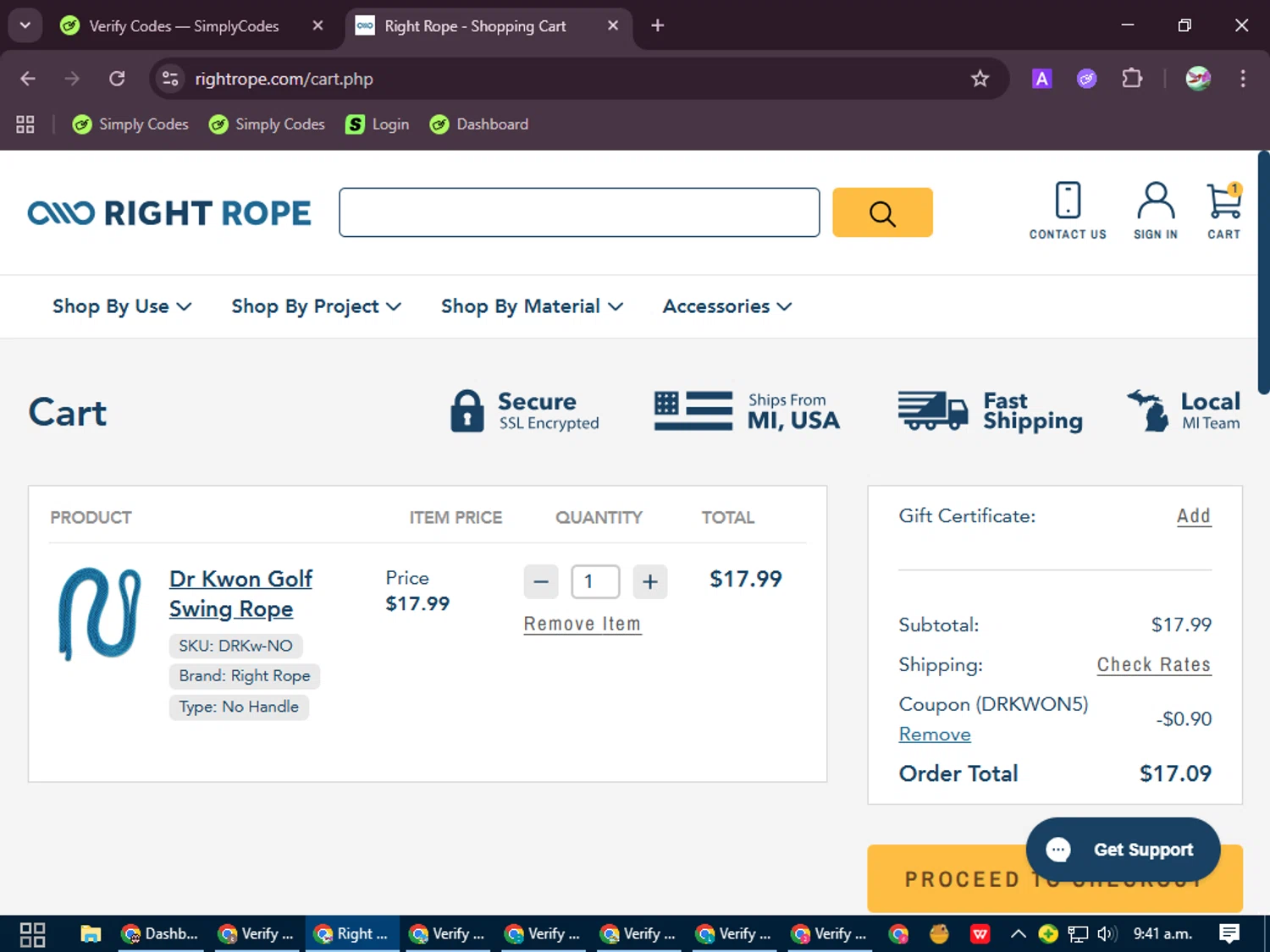This screenshot has width=1270, height=952.
Task: Open Chrome's three-dot menu
Action: [1242, 79]
